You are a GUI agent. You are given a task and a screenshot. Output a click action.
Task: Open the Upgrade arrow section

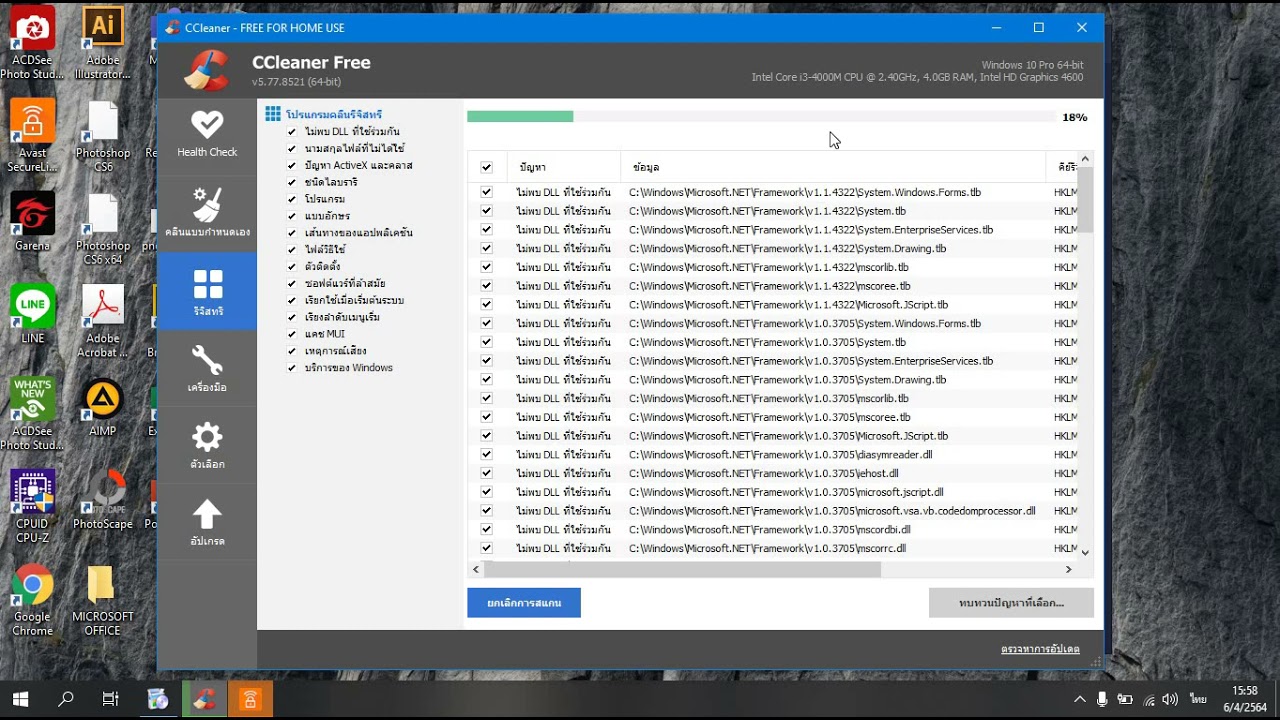point(207,521)
